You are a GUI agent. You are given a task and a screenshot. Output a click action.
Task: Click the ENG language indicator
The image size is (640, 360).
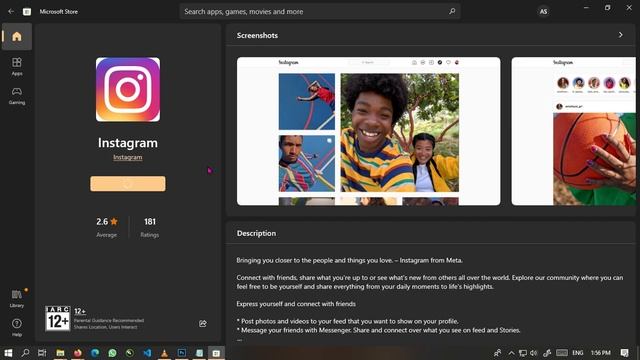coord(578,353)
